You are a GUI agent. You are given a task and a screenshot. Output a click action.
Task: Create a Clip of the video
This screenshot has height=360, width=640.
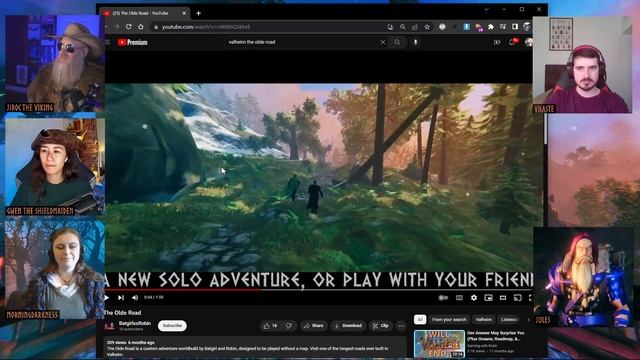click(x=380, y=326)
